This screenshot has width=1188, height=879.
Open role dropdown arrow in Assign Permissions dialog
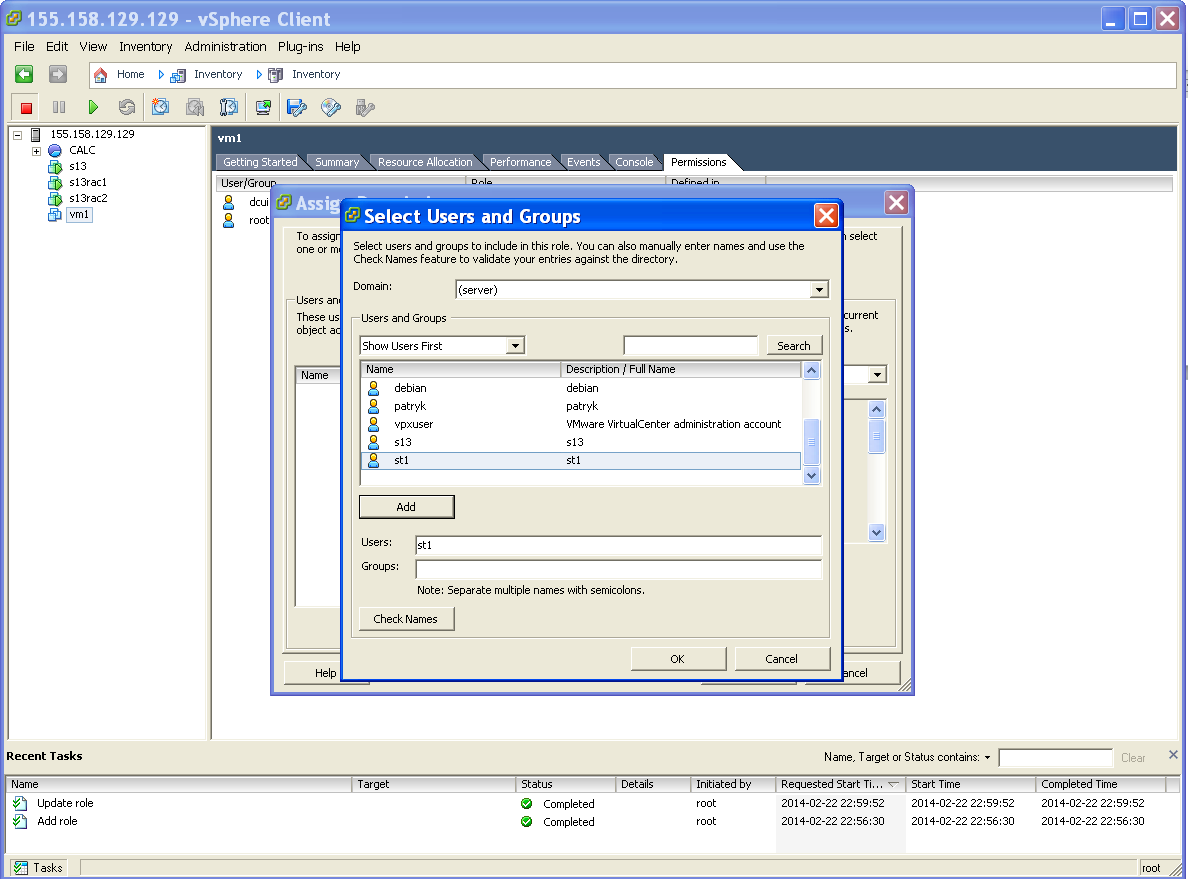coord(877,374)
